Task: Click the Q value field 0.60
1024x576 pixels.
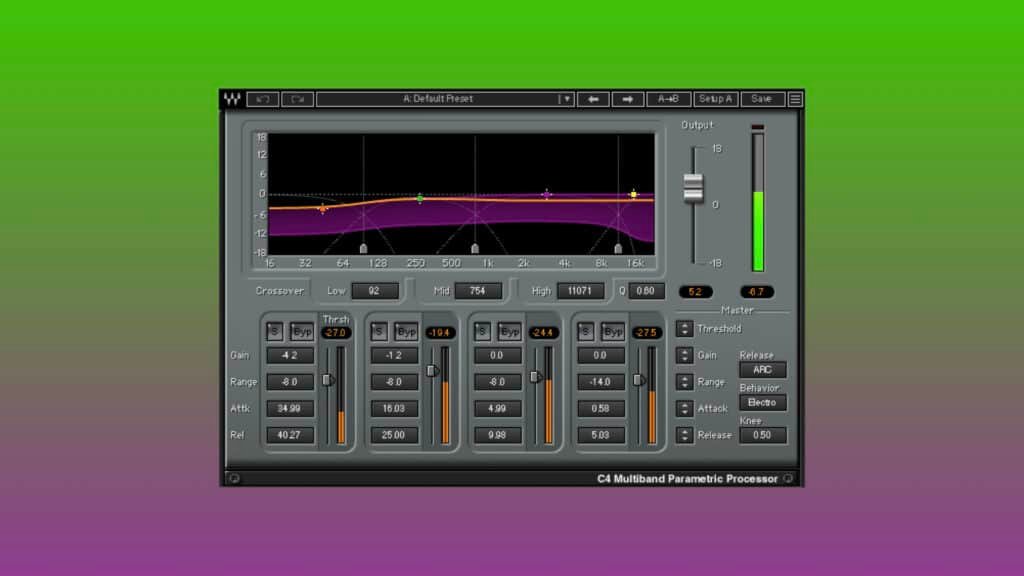Action: click(646, 291)
